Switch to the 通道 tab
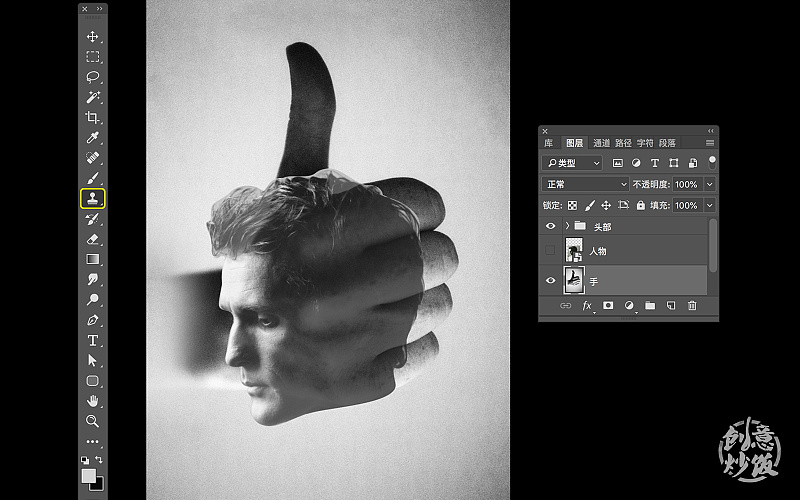Screen dimensions: 800x500 pyautogui.click(x=601, y=143)
